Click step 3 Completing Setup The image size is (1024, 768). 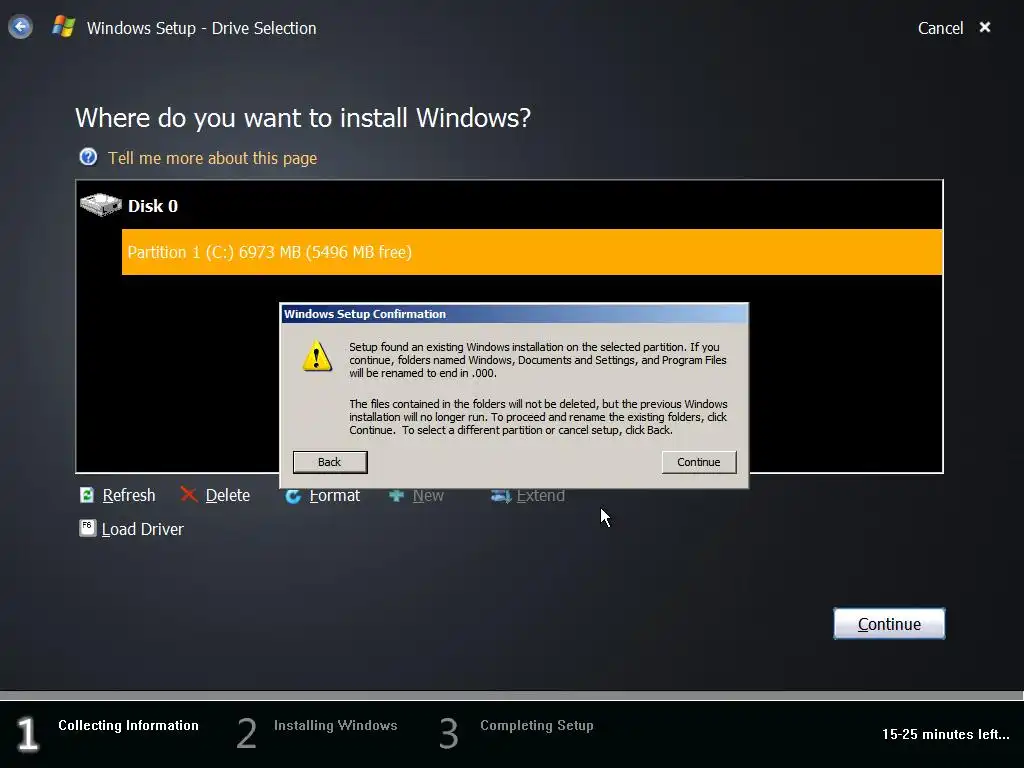[x=517, y=731]
